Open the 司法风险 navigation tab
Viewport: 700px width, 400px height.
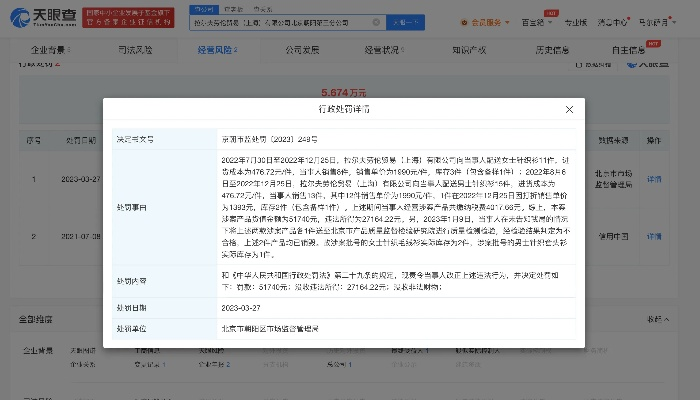(135, 50)
